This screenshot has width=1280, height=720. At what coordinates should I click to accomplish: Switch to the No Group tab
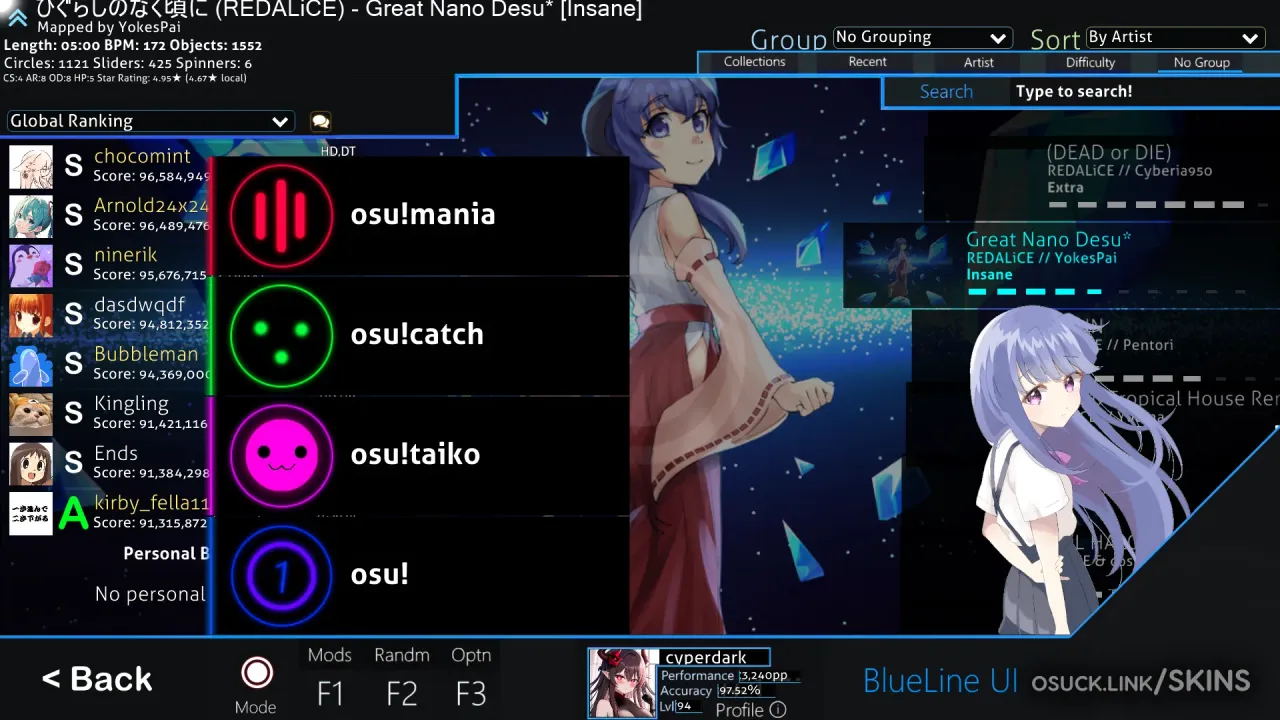click(1202, 62)
